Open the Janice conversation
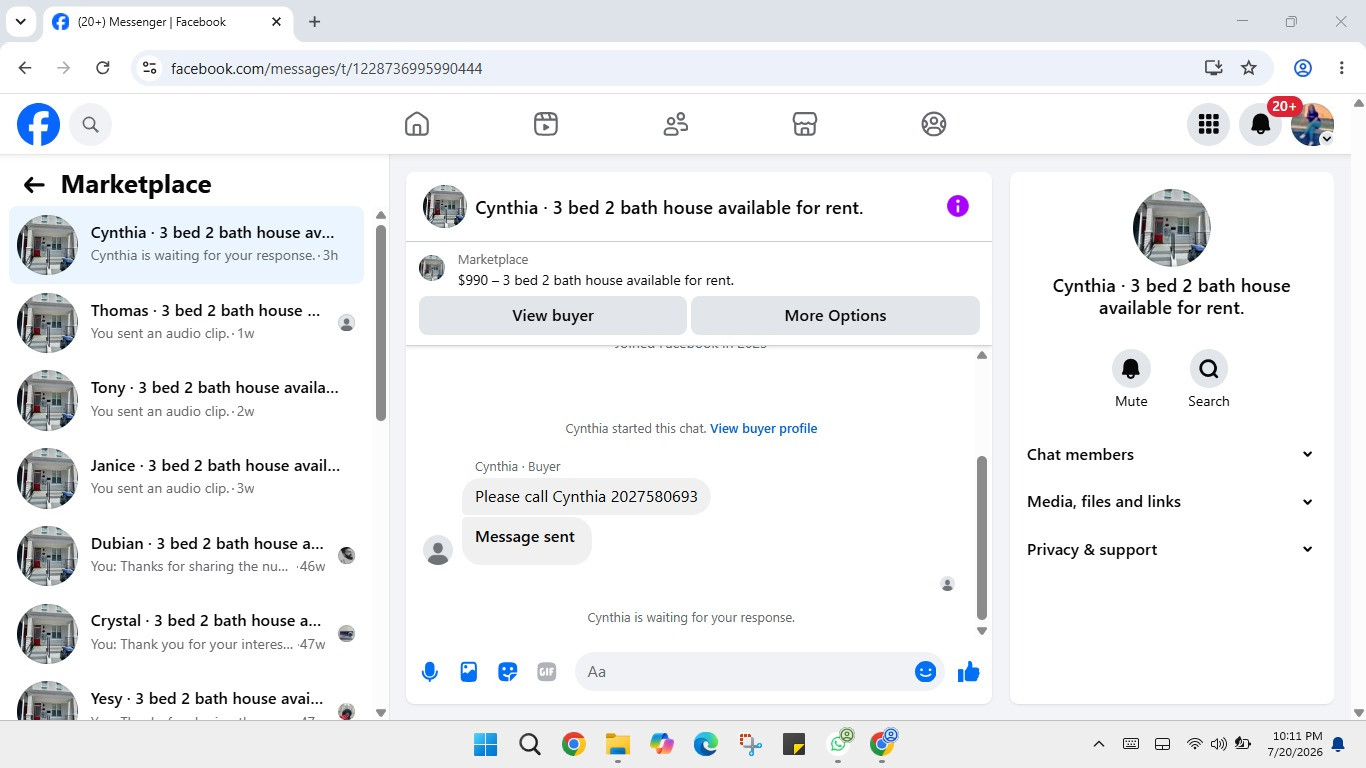 (187, 478)
